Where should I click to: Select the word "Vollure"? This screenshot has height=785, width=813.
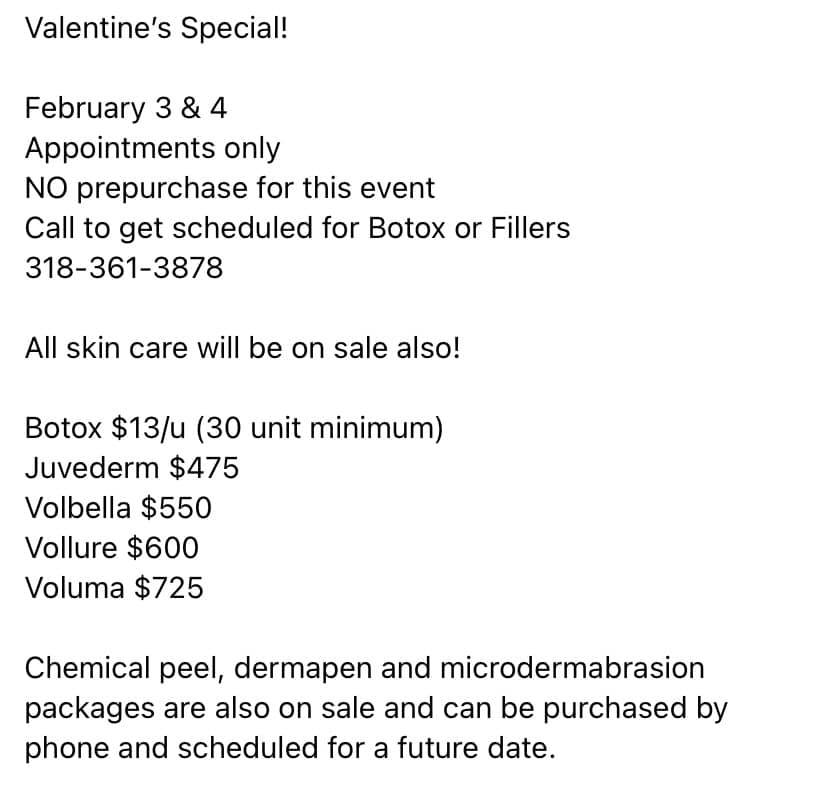point(71,548)
